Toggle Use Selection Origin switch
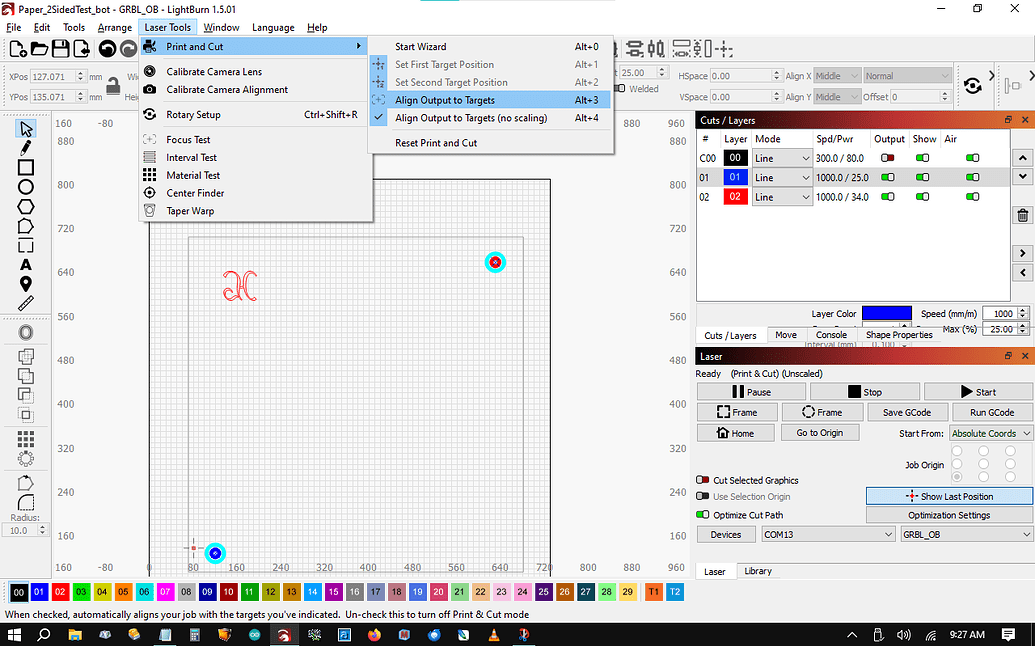This screenshot has width=1035, height=646. point(703,496)
